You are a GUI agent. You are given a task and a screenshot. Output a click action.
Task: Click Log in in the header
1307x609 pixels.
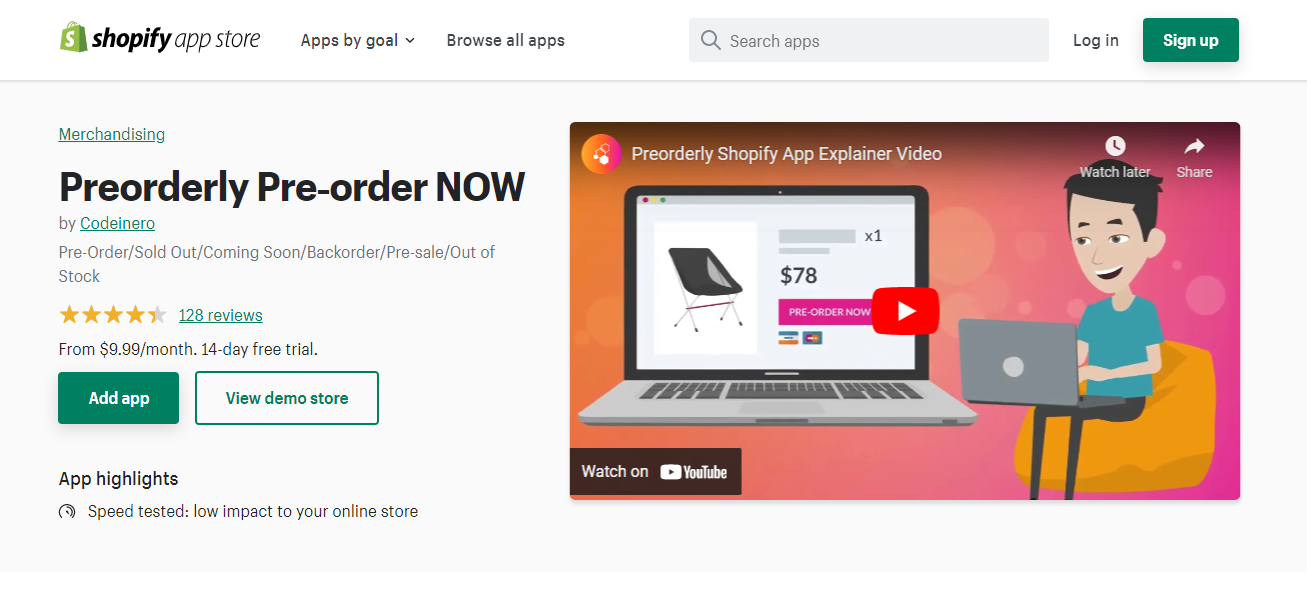tap(1095, 40)
